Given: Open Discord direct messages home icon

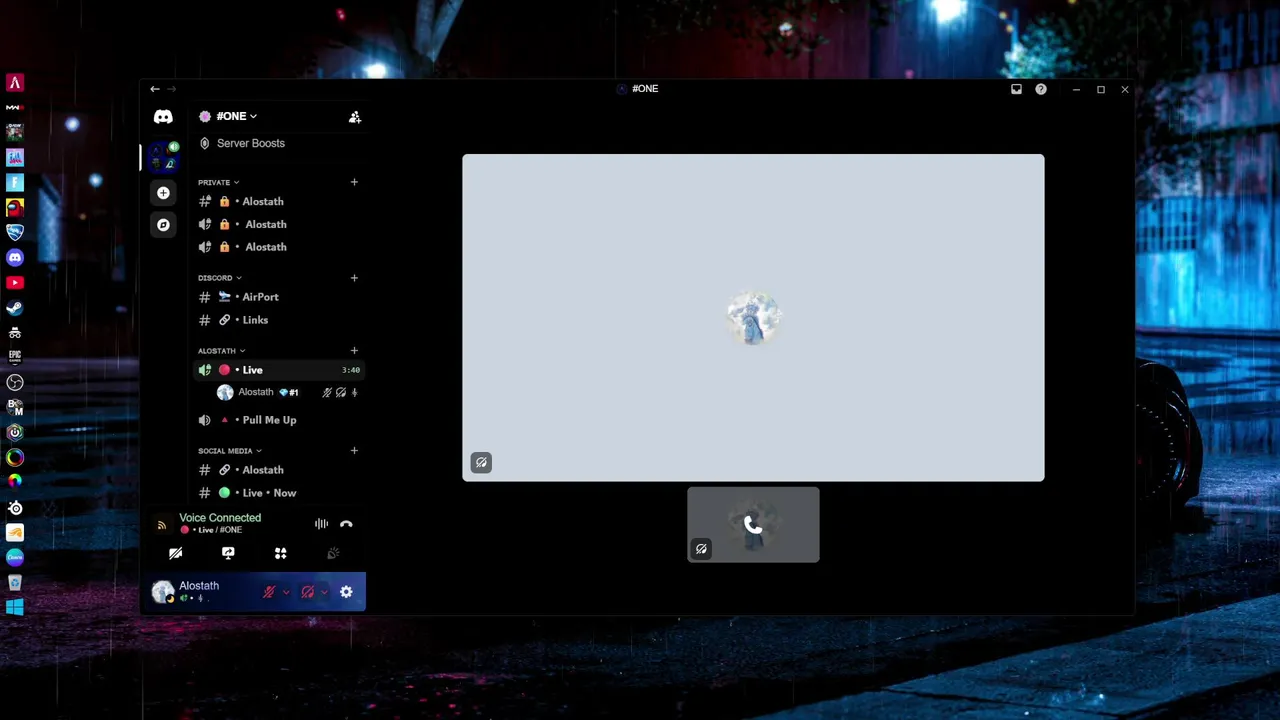Looking at the screenshot, I should [163, 117].
